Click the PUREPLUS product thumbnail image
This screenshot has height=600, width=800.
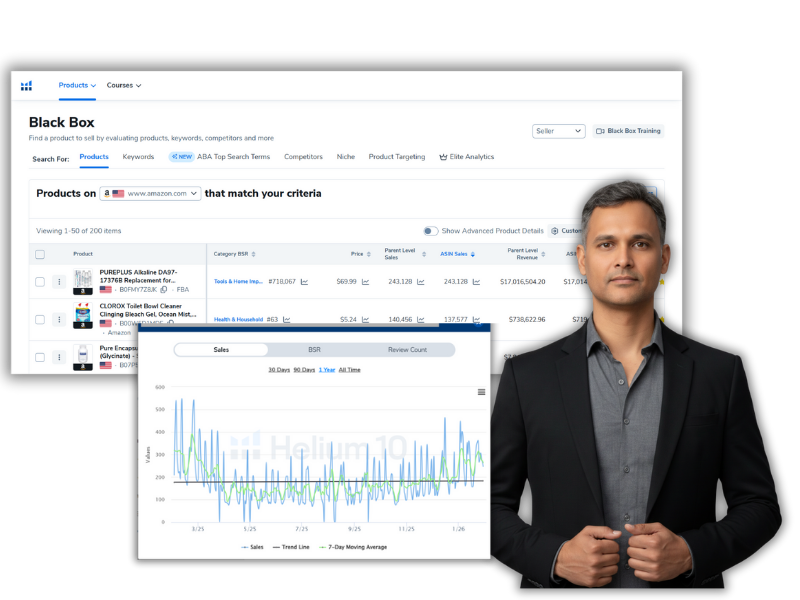82,280
